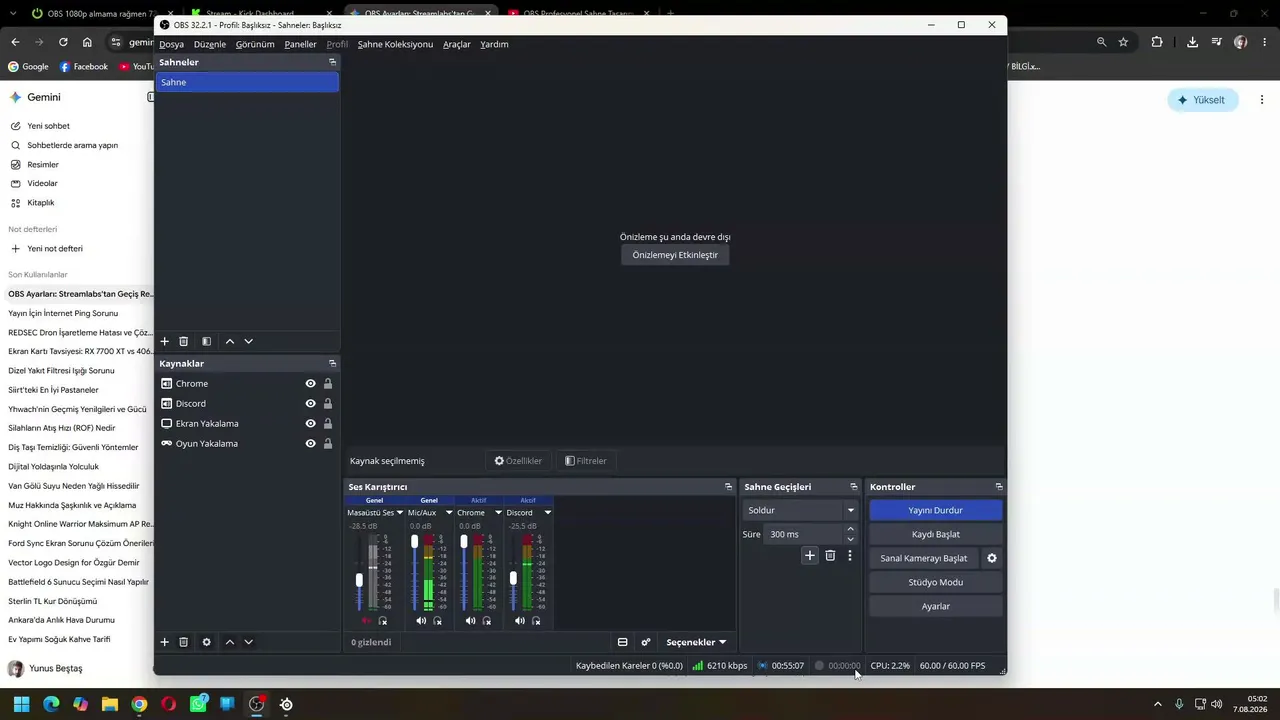Enable Stüdyo Modu

[x=936, y=582]
